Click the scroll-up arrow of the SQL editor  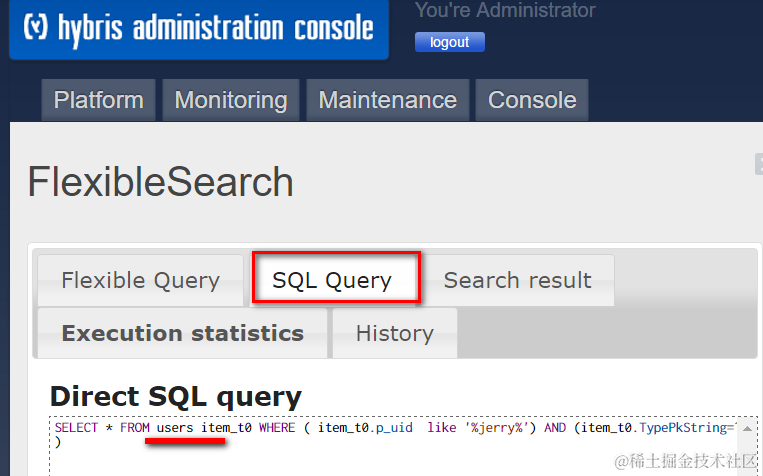pyautogui.click(x=747, y=429)
